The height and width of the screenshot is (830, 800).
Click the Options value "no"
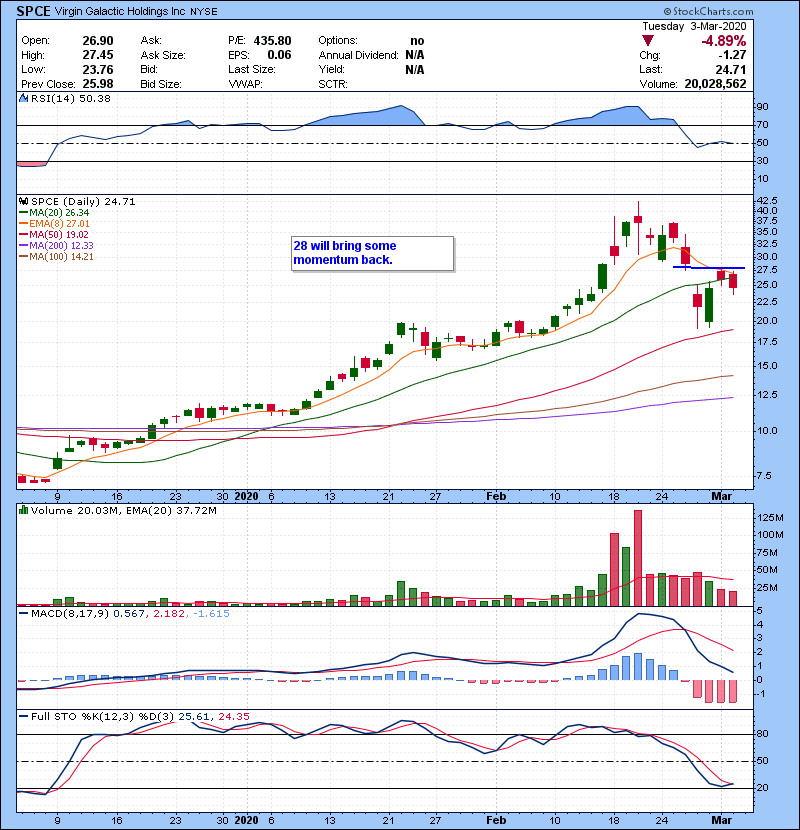pyautogui.click(x=417, y=41)
